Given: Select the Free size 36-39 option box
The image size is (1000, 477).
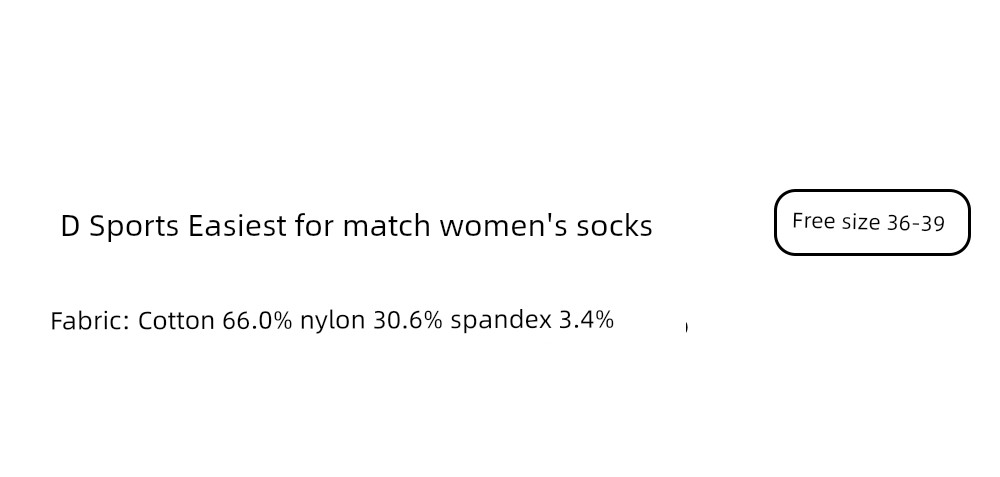Looking at the screenshot, I should (872, 223).
